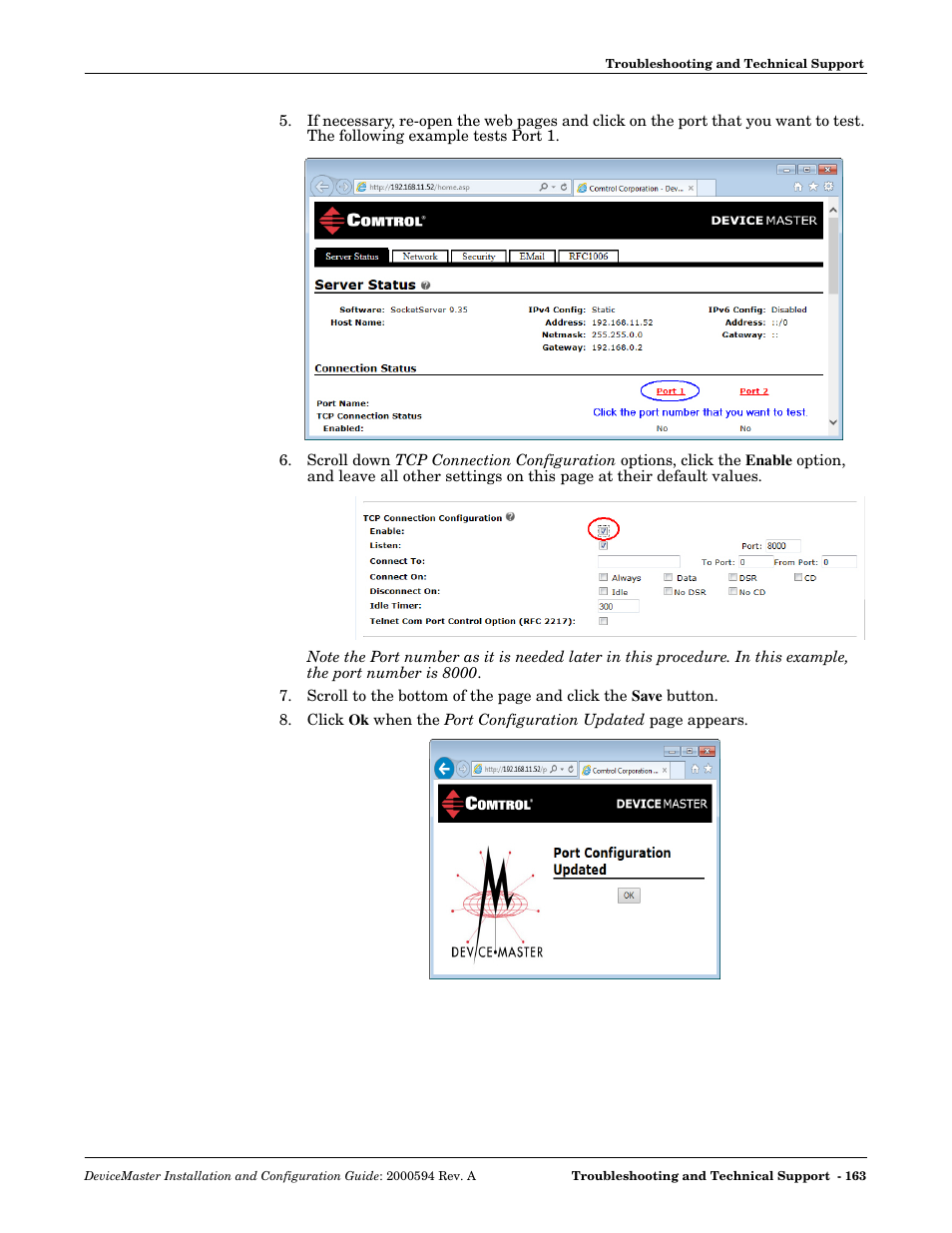Screen dimensions: 952x1233
Task: Click the home icon in the top browser window
Action: click(797, 187)
